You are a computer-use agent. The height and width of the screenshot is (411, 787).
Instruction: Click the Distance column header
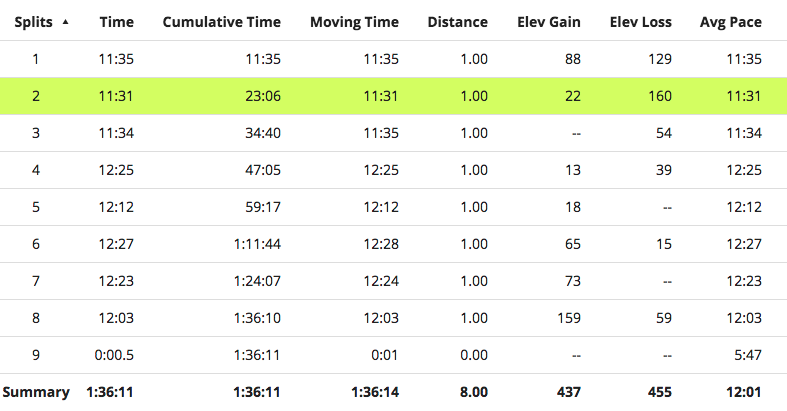tap(457, 22)
